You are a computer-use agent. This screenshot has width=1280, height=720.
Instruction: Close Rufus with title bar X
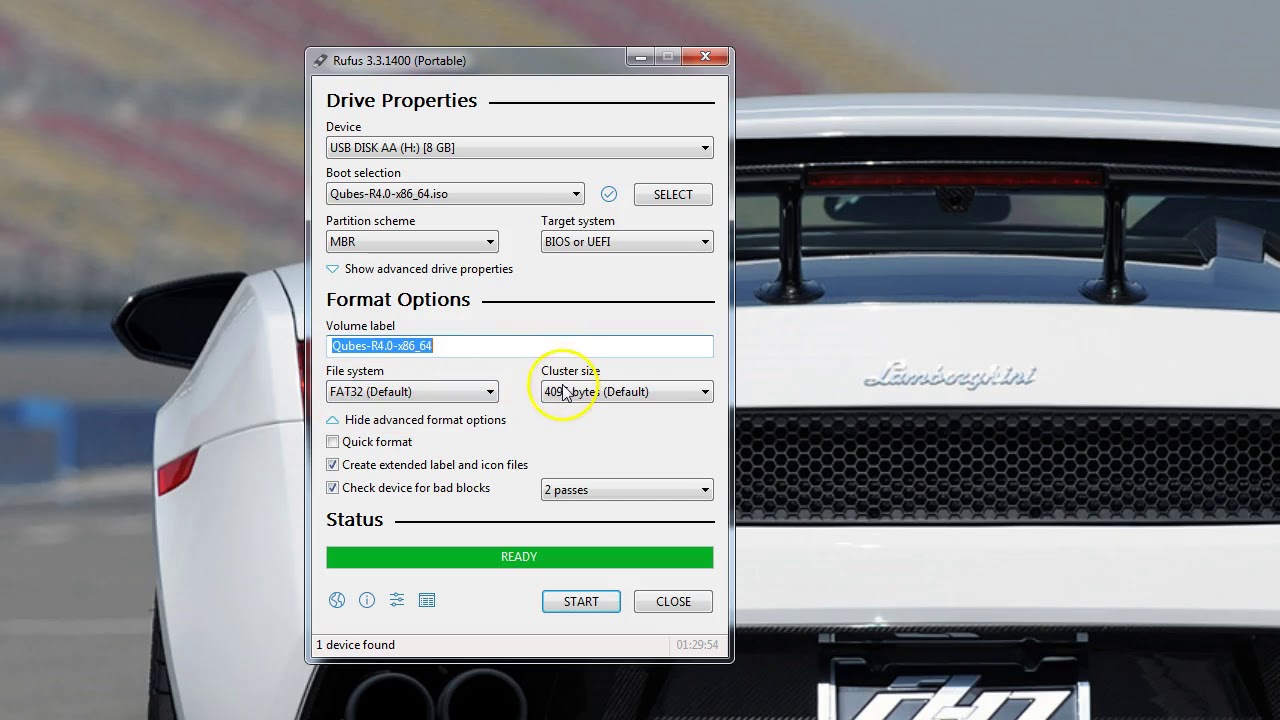(705, 57)
